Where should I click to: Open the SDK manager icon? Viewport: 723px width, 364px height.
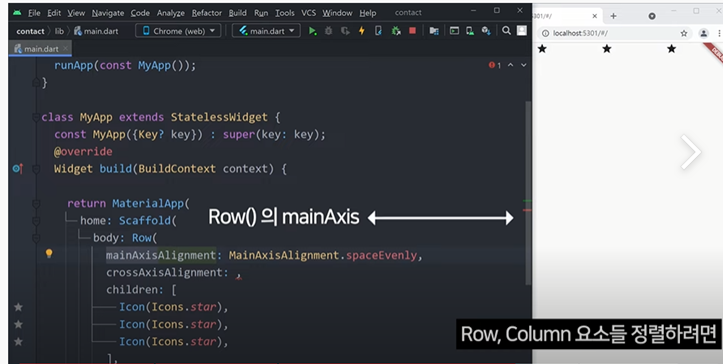pyautogui.click(x=486, y=31)
